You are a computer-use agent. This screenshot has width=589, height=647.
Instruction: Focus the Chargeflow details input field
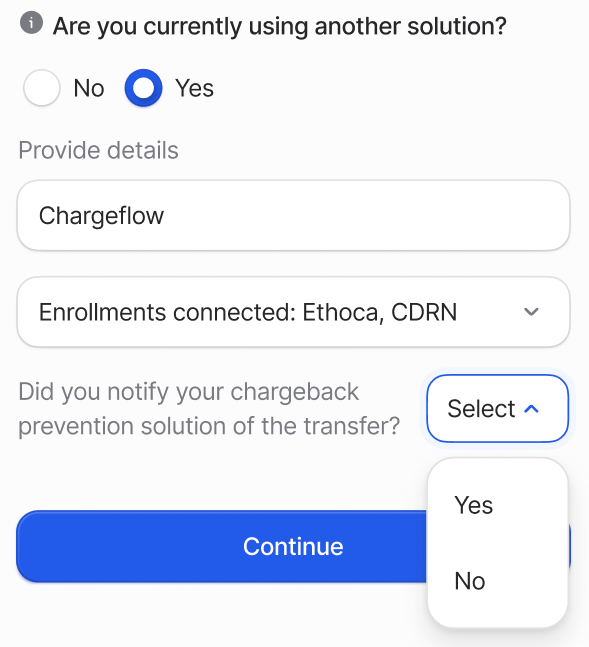click(293, 215)
